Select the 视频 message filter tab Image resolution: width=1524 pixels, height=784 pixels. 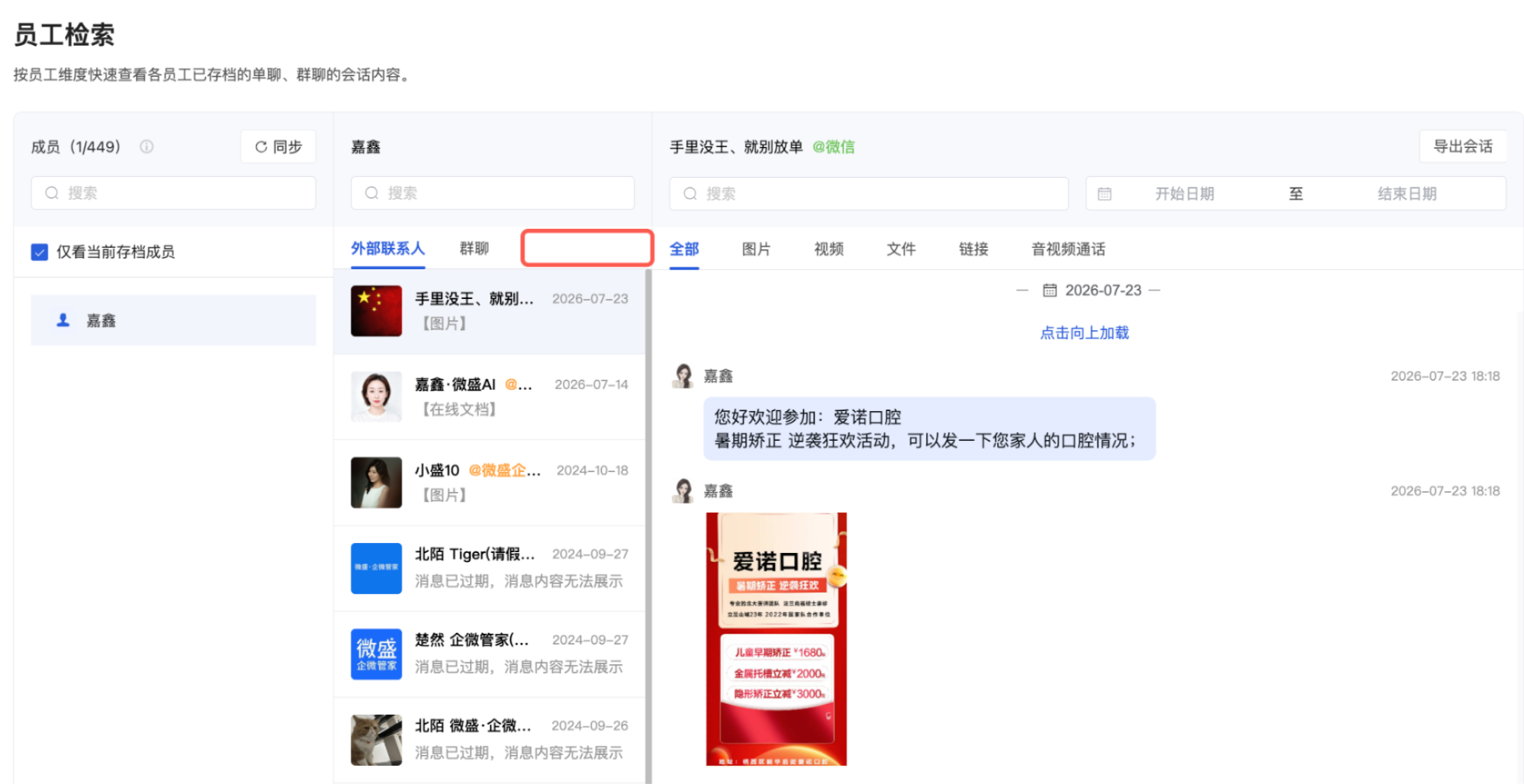click(828, 249)
